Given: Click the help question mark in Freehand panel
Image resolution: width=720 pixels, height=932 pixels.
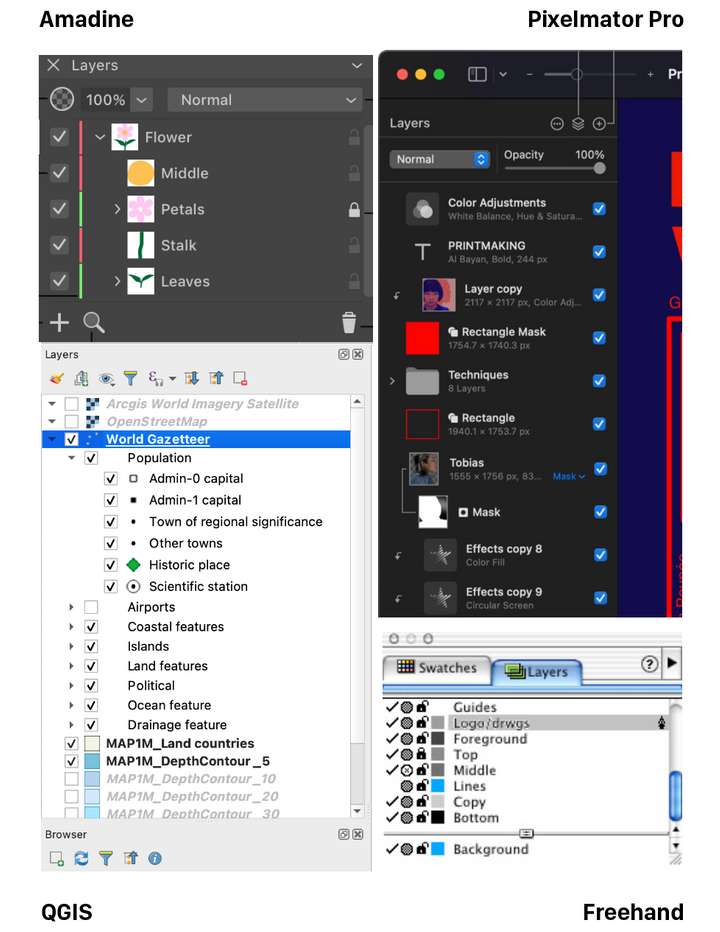Looking at the screenshot, I should (649, 663).
